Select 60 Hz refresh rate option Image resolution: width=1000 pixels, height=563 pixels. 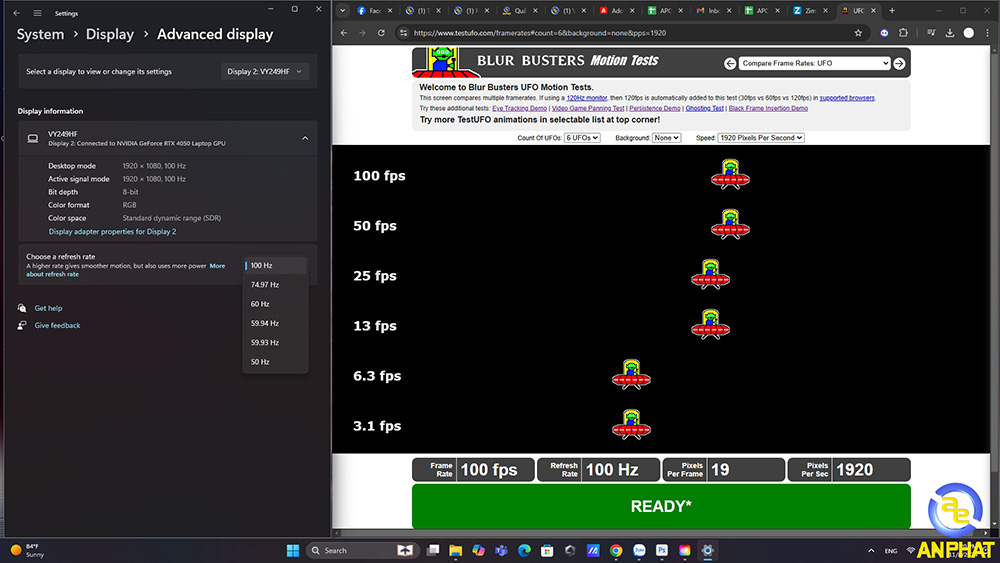click(276, 304)
